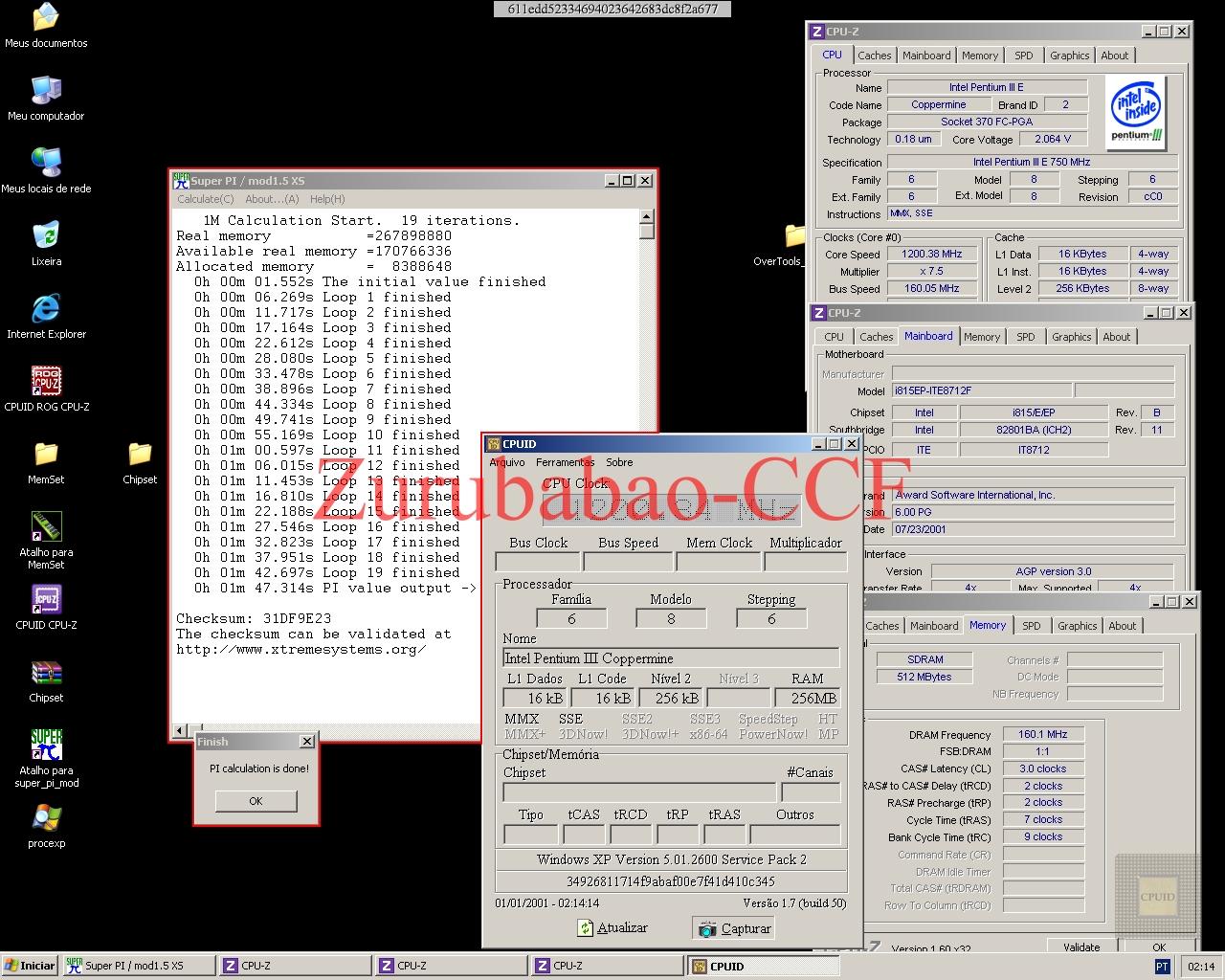Select Graphics tab in middle CPU-Z Mainboard window
This screenshot has width=1225, height=980.
point(1071,337)
